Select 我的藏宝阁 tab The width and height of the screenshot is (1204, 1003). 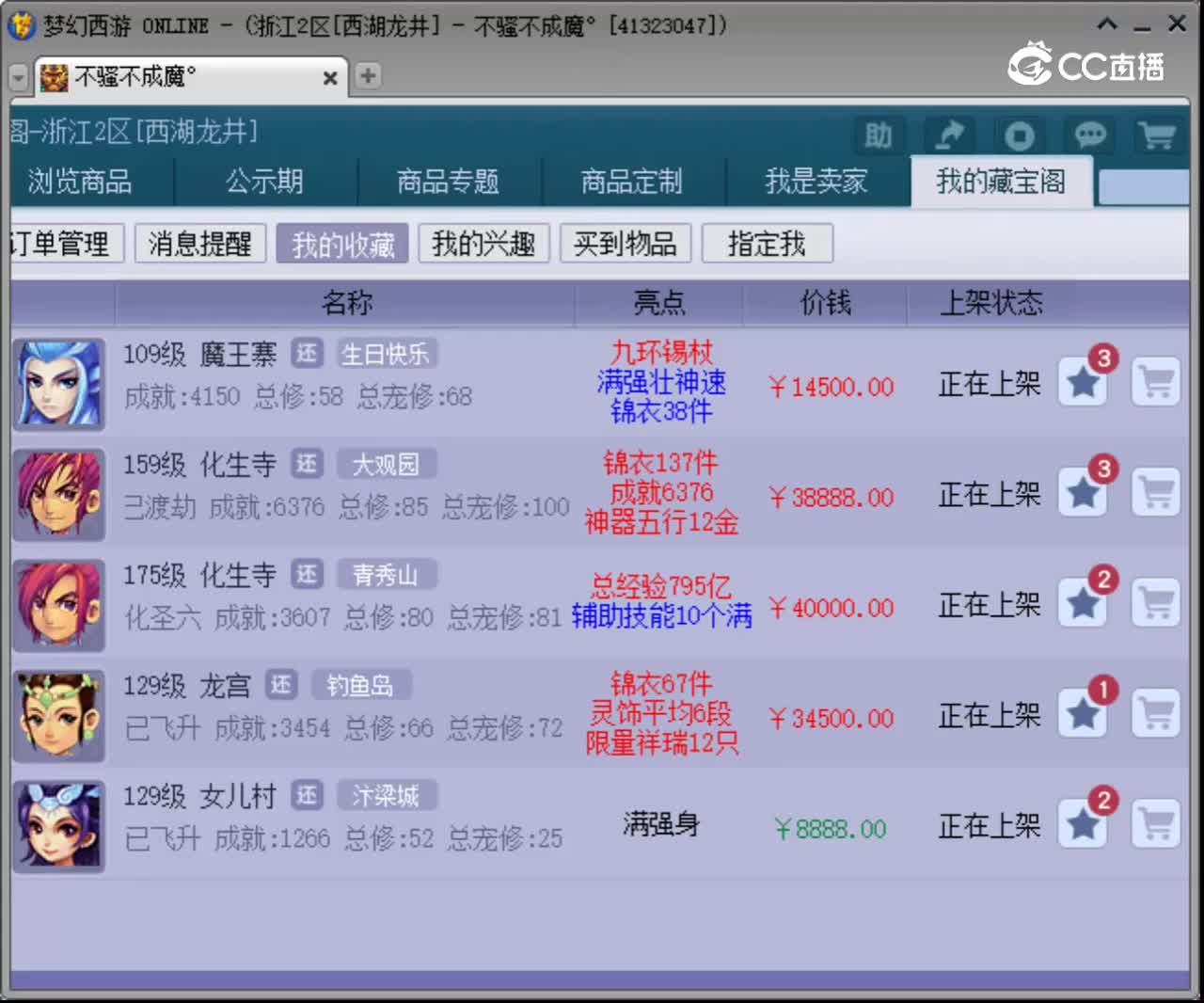pos(1001,182)
